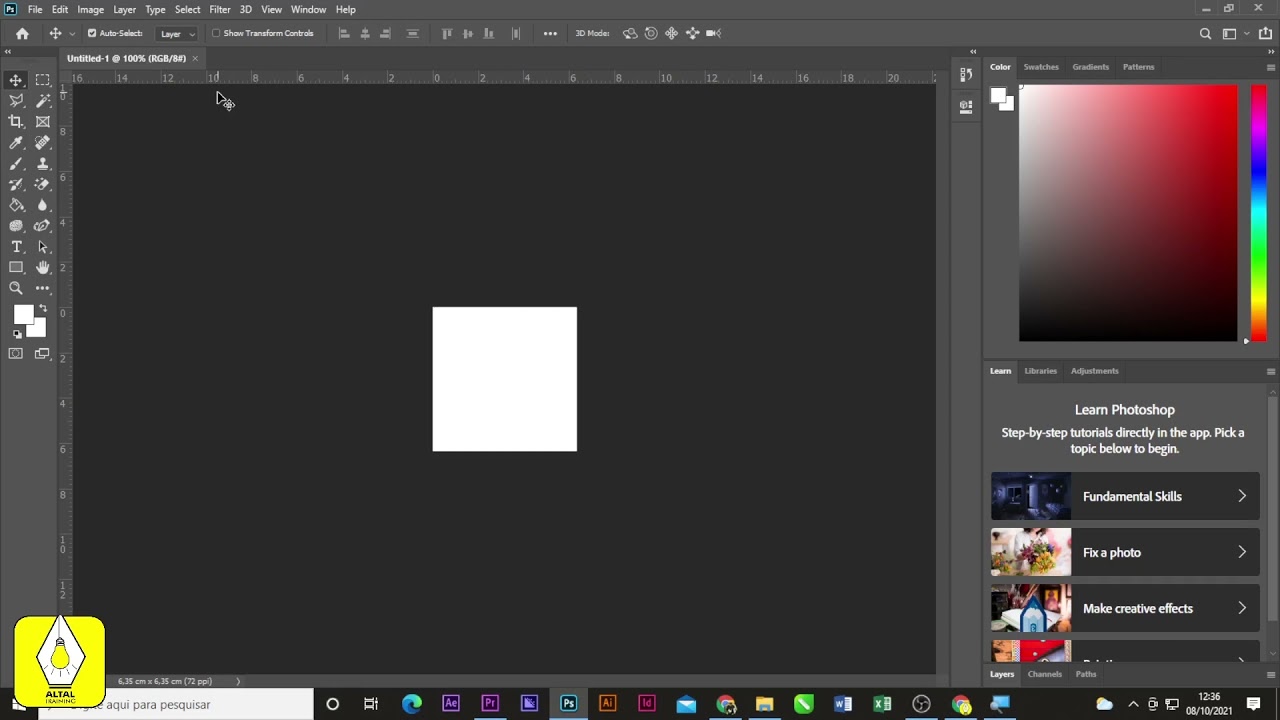Open Fix a photo tutorial
Image resolution: width=1280 pixels, height=720 pixels.
1125,552
